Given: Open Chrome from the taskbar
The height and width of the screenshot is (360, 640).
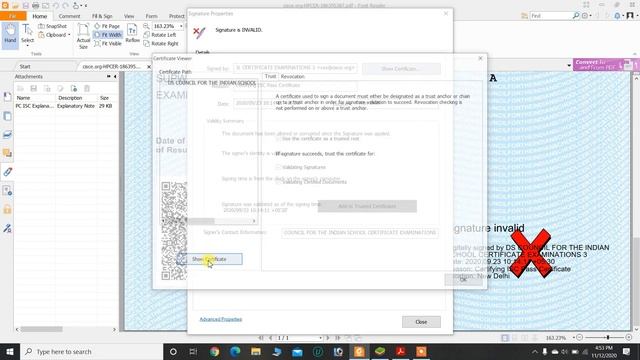Looking at the screenshot, I should [x=214, y=351].
